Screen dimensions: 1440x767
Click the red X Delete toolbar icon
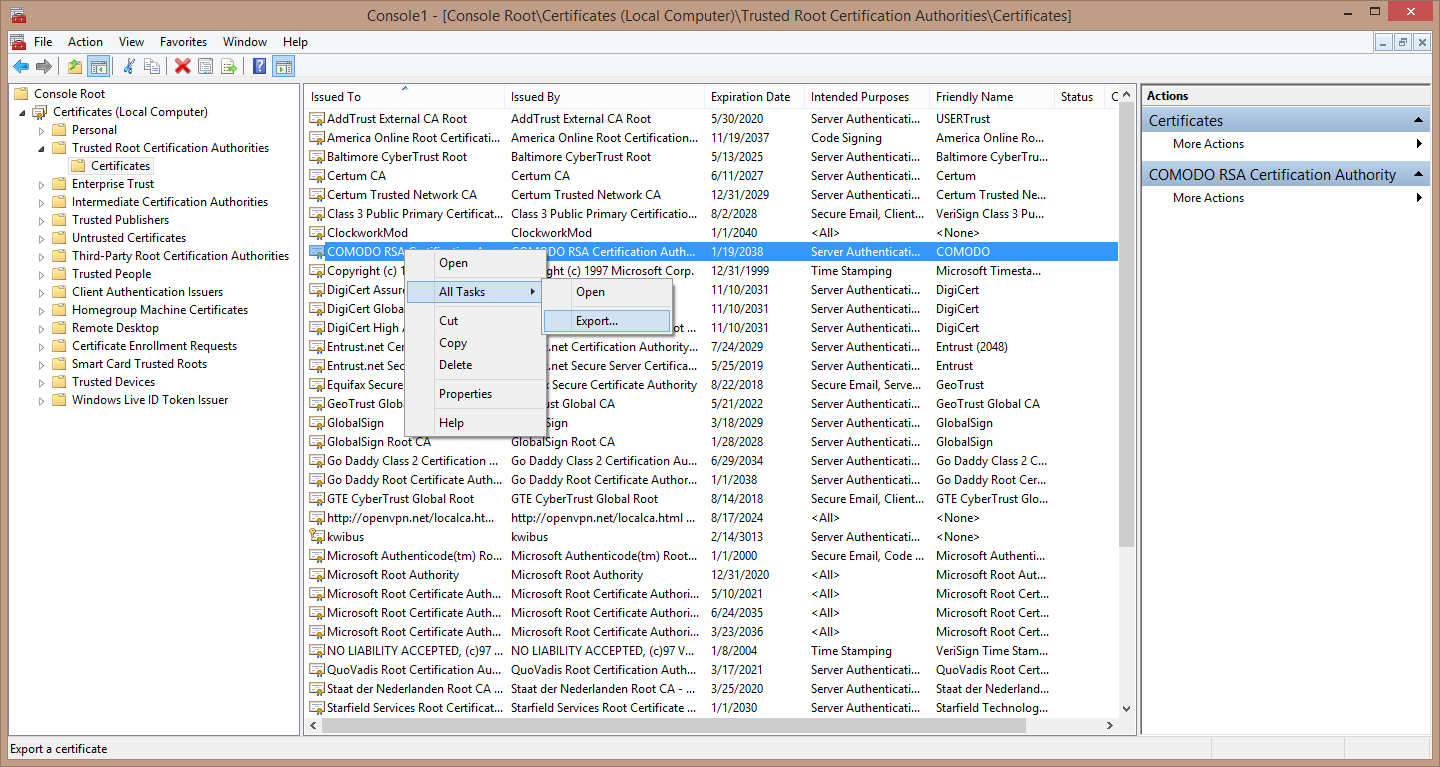coord(182,66)
